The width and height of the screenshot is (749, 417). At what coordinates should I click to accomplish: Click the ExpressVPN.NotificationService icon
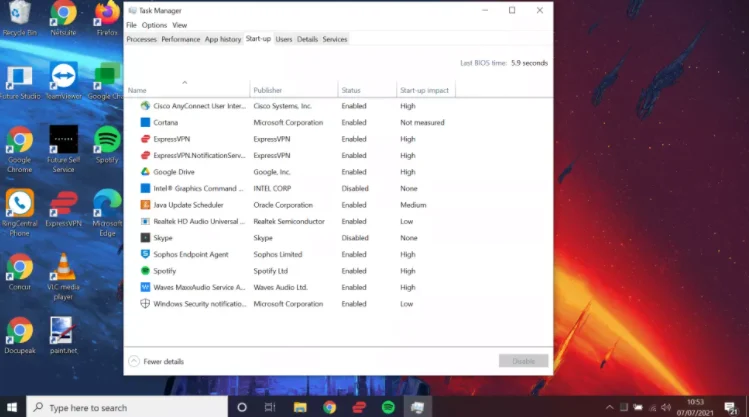point(145,155)
